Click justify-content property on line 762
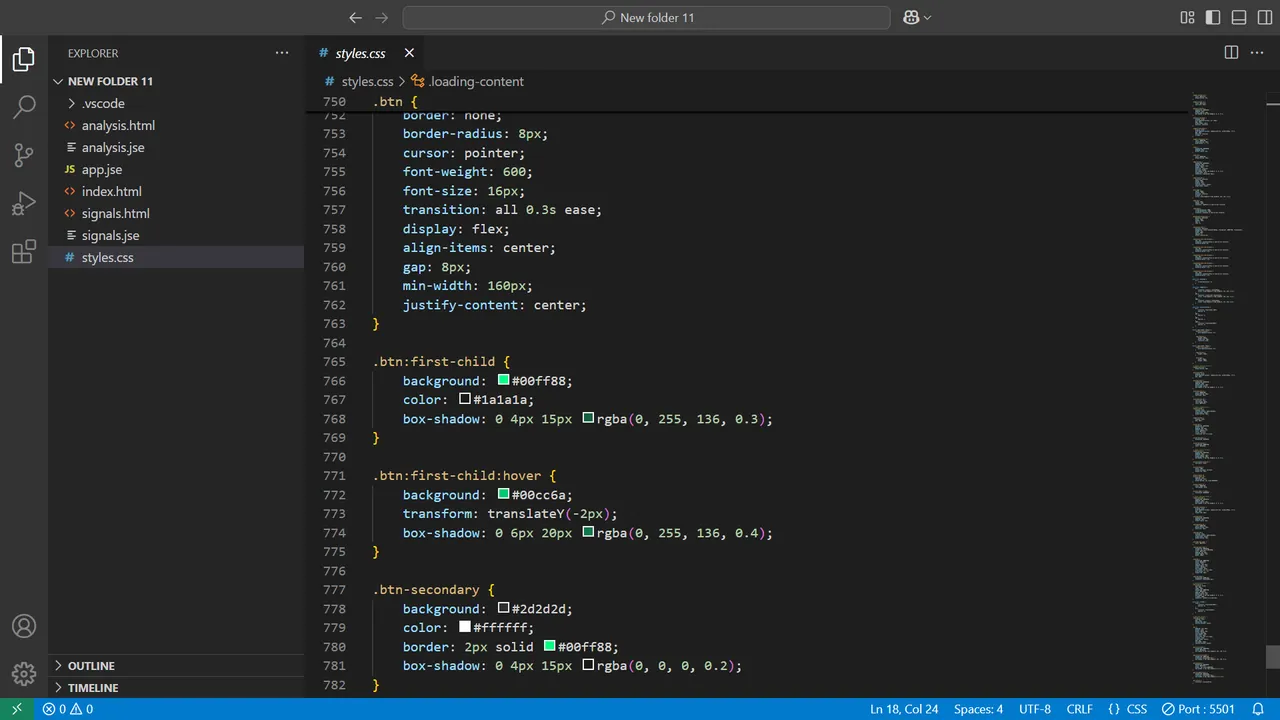 coord(460,304)
